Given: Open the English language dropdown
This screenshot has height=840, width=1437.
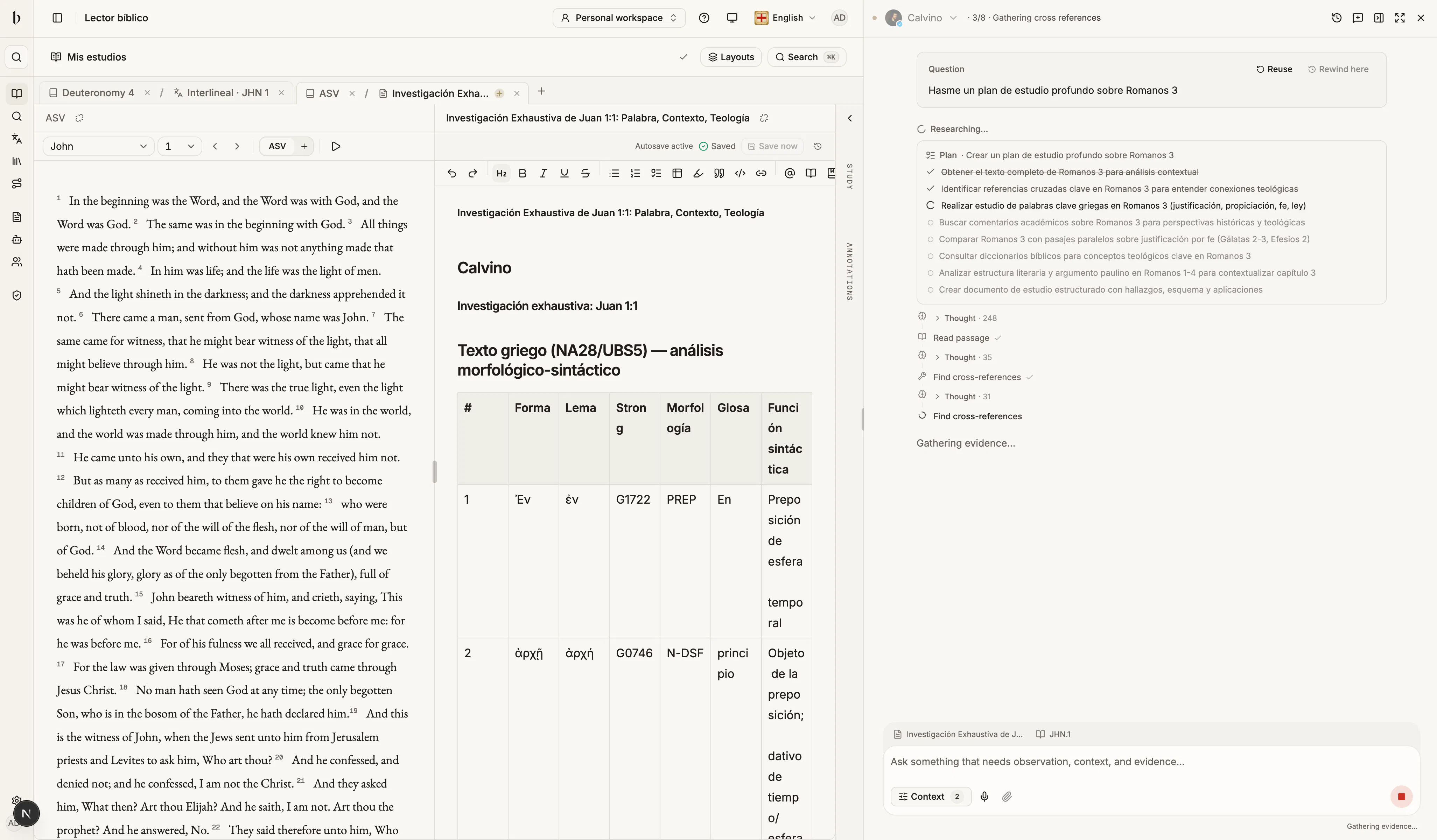Looking at the screenshot, I should (x=785, y=18).
